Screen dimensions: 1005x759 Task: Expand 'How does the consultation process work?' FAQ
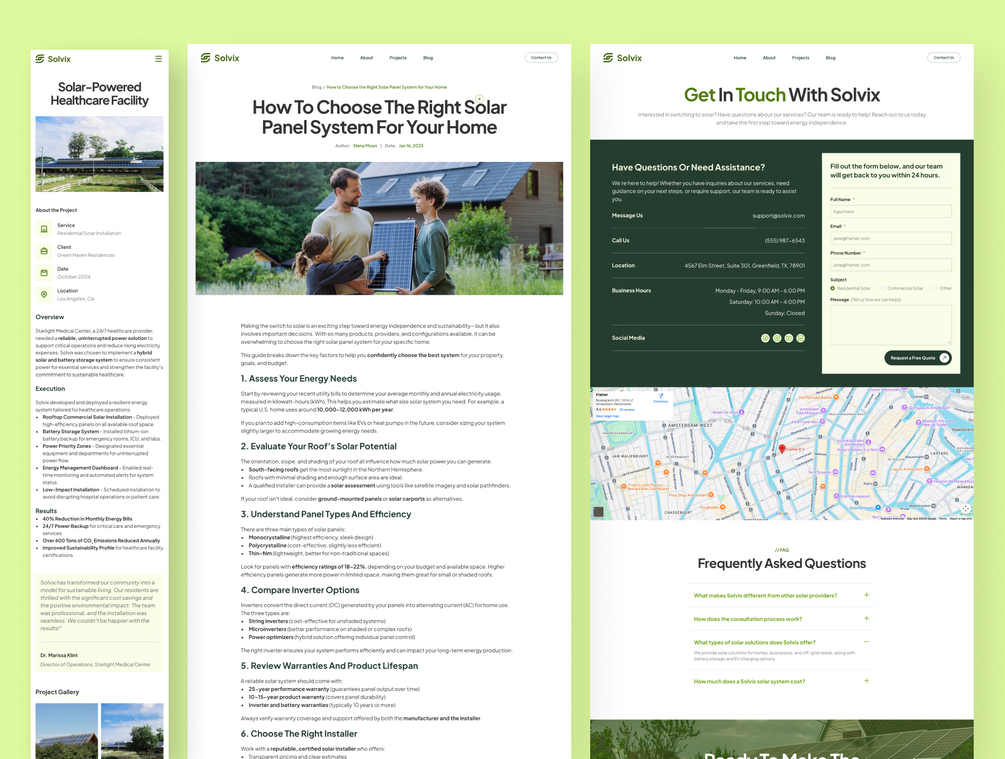click(867, 619)
